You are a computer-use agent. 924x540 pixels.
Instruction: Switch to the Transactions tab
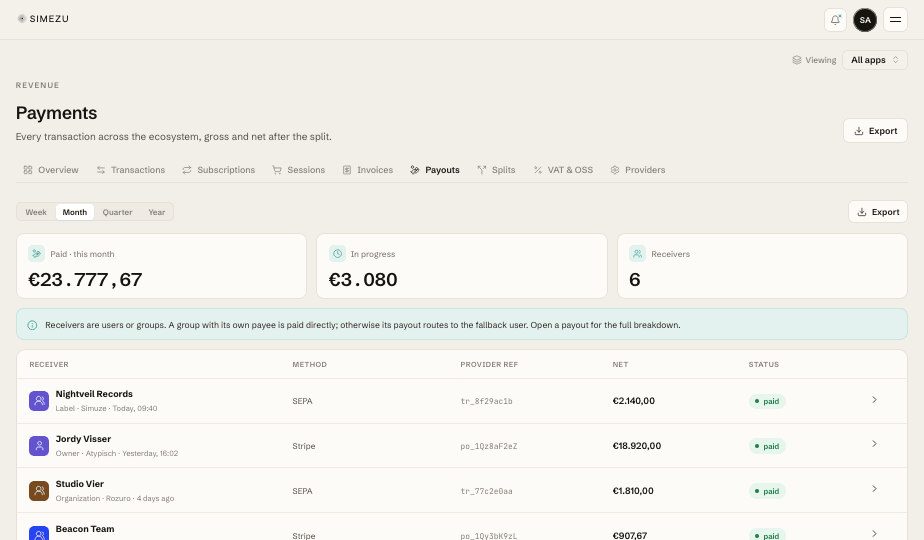point(131,170)
